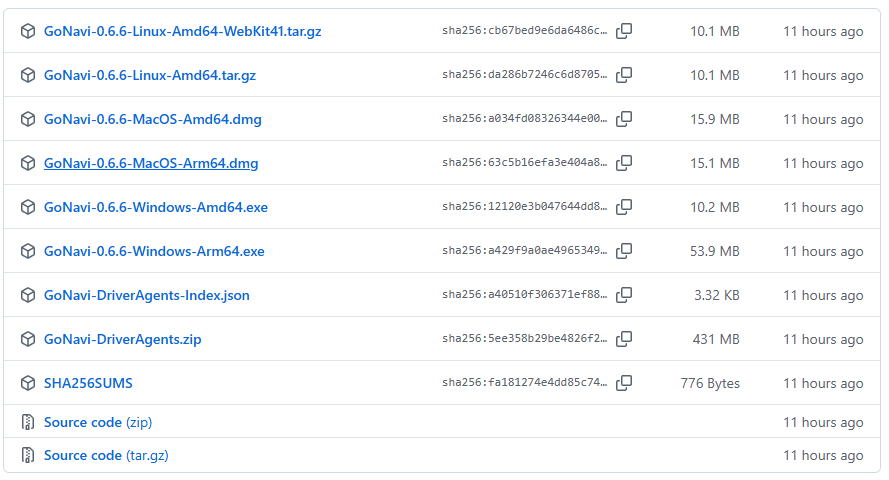This screenshot has width=889, height=480.
Task: Copy hash for Windows-Arm64.exe asset
Action: pos(624,251)
